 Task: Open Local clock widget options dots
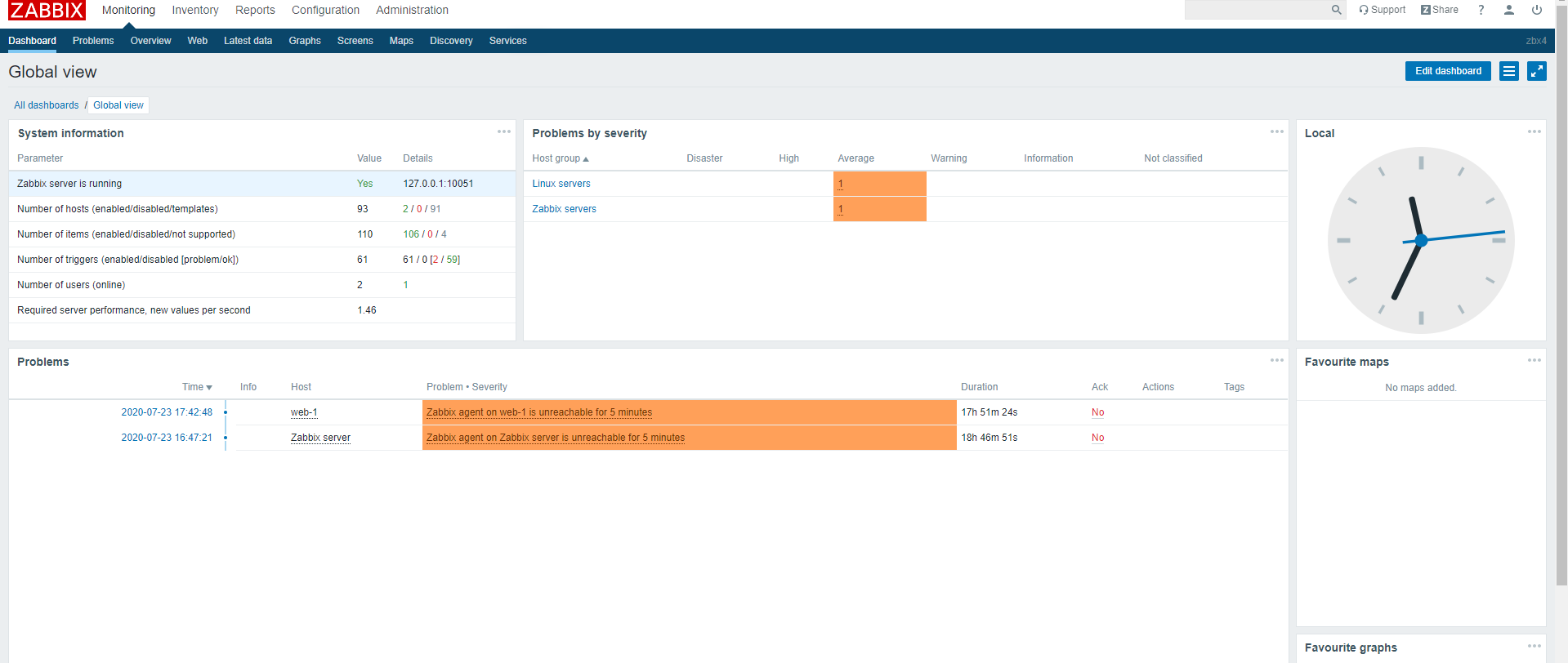coord(1534,131)
